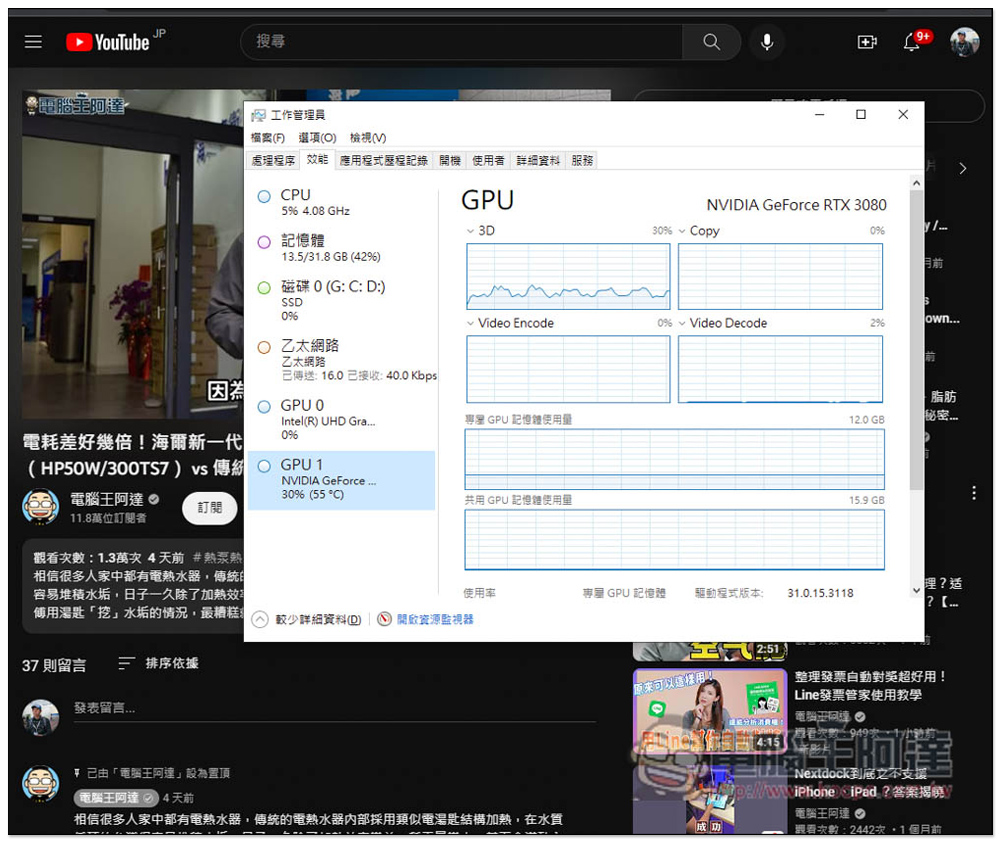Open the create video icon
Image resolution: width=1000 pixels, height=844 pixels.
[x=866, y=42]
